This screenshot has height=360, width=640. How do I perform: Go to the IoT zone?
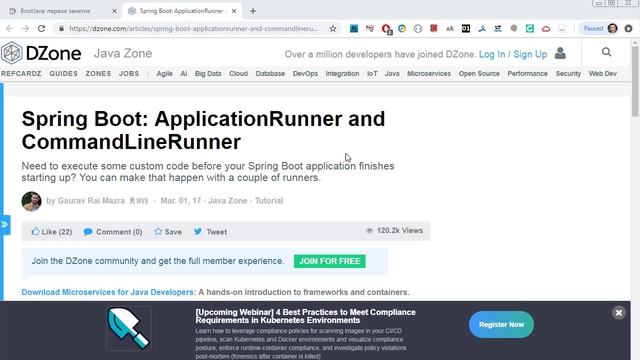(372, 73)
